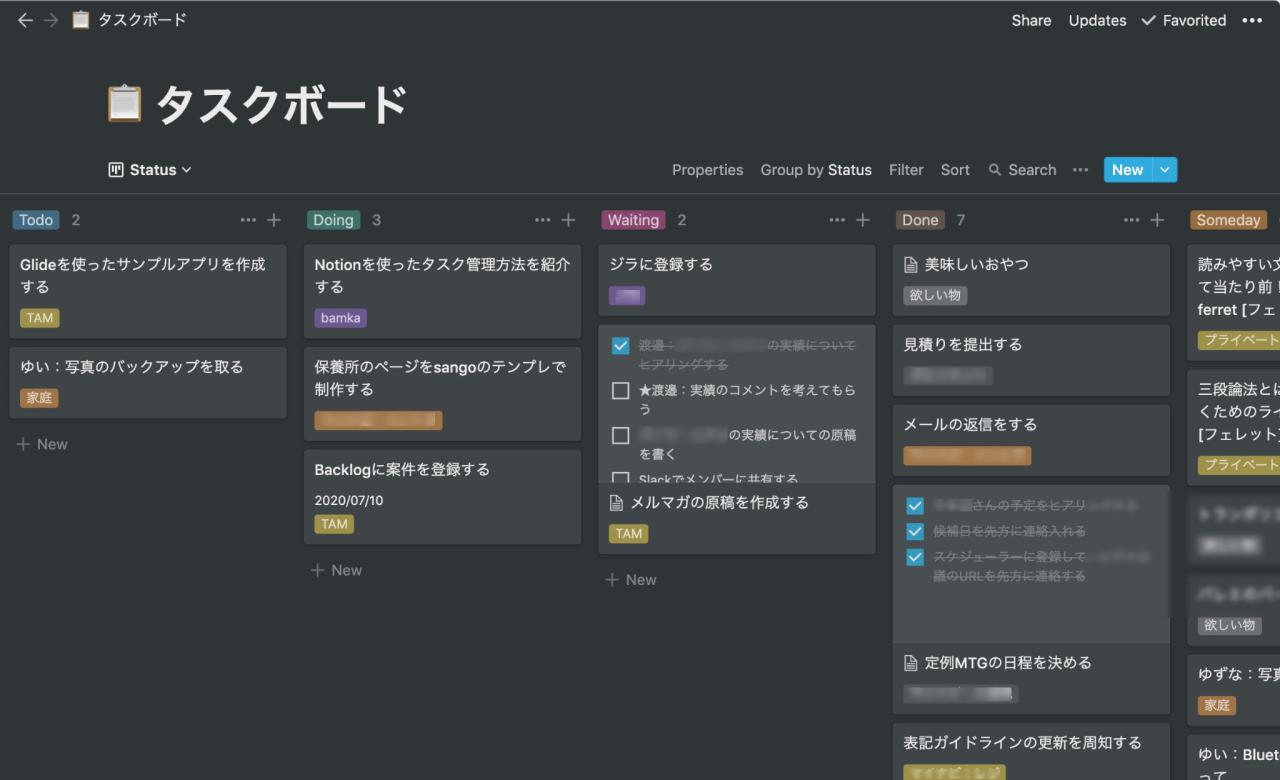Click the bamka tag on Notion card
This screenshot has width=1280, height=780.
pyautogui.click(x=341, y=318)
